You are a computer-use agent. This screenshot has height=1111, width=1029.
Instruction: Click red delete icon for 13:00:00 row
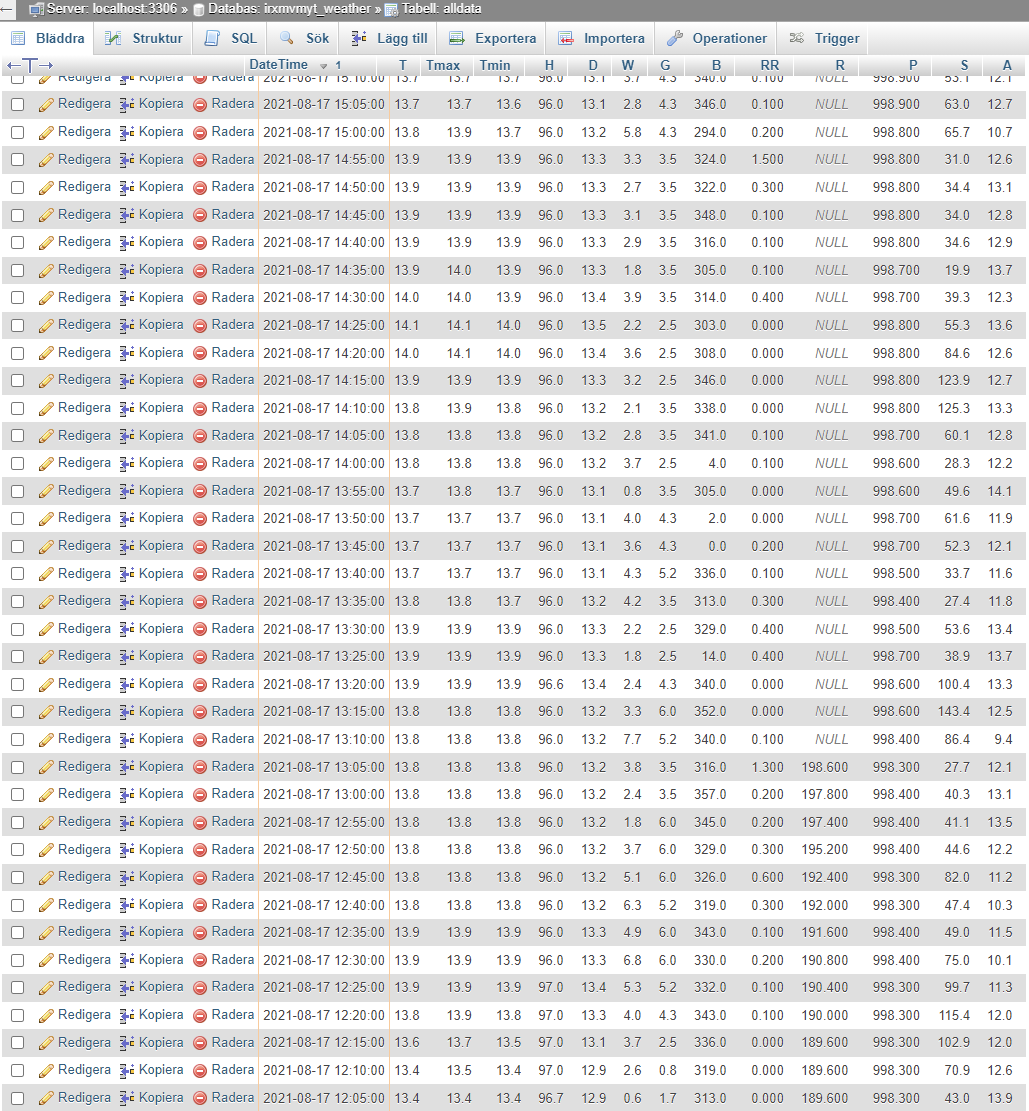click(200, 795)
